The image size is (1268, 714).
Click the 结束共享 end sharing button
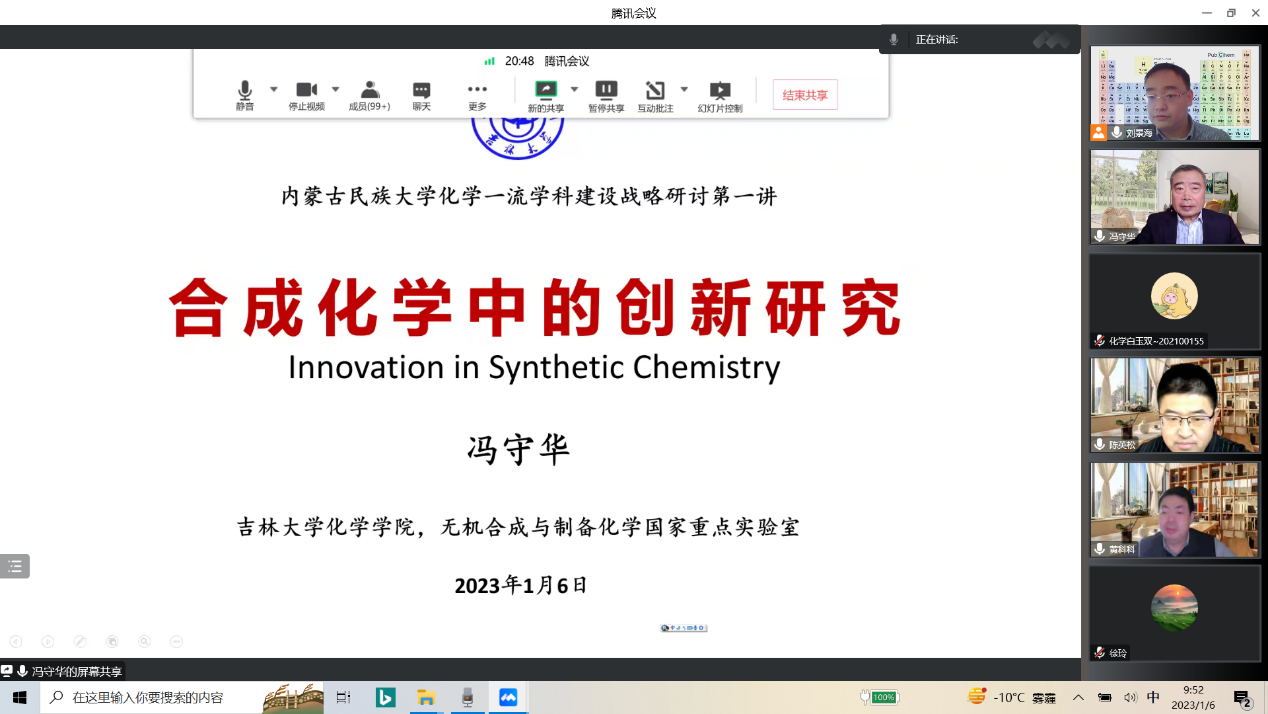(x=805, y=95)
